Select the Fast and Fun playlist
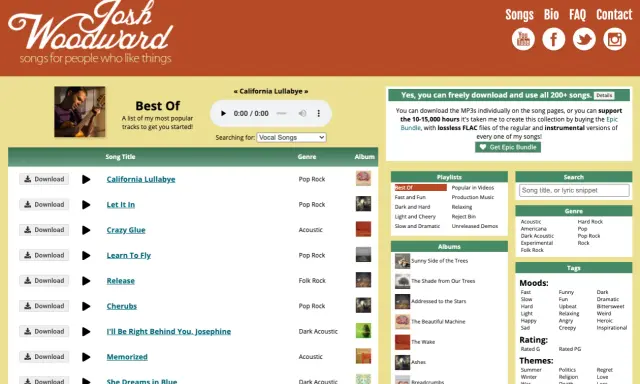 coord(410,197)
